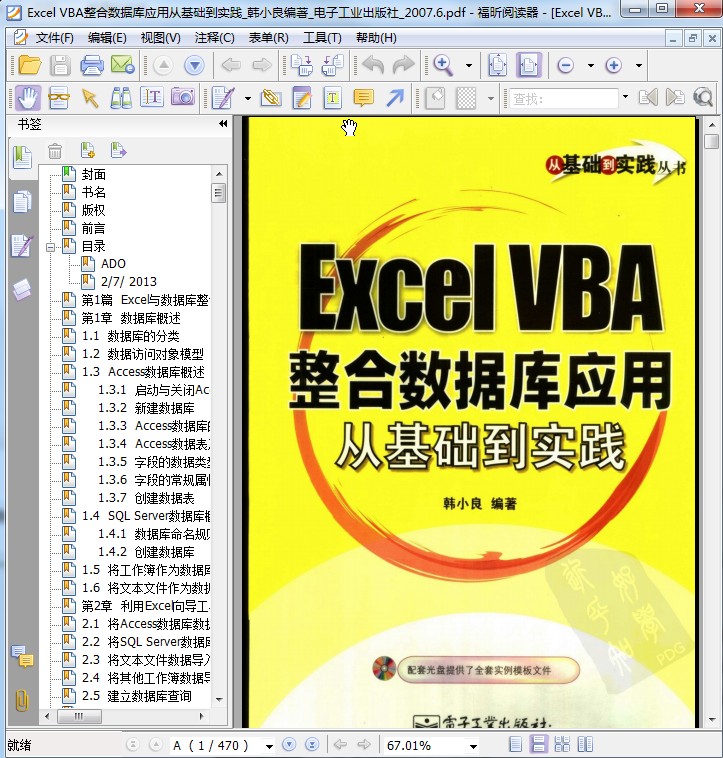Select the 封面 bookmark
The image size is (723, 758).
[x=93, y=175]
